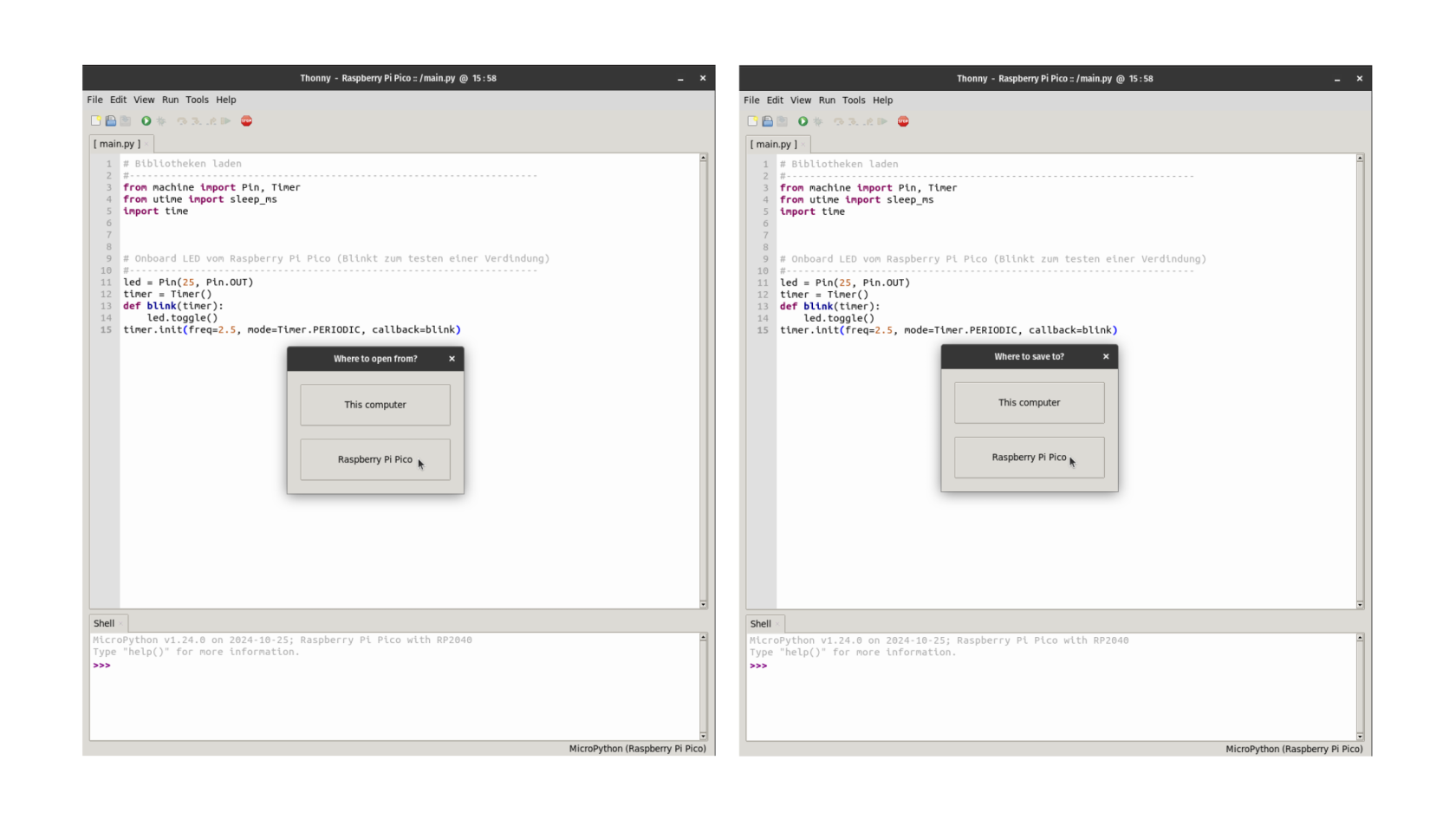Close main.py tab in right window
The image size is (1456, 819).
coord(803,145)
